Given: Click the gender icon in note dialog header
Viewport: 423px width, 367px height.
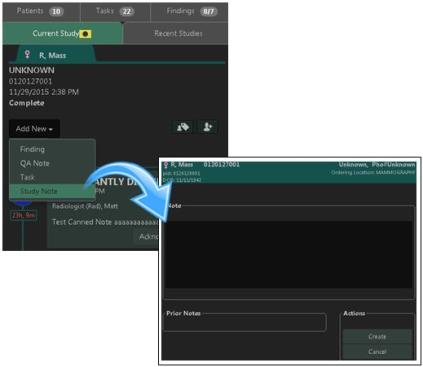Looking at the screenshot, I should pos(166,165).
